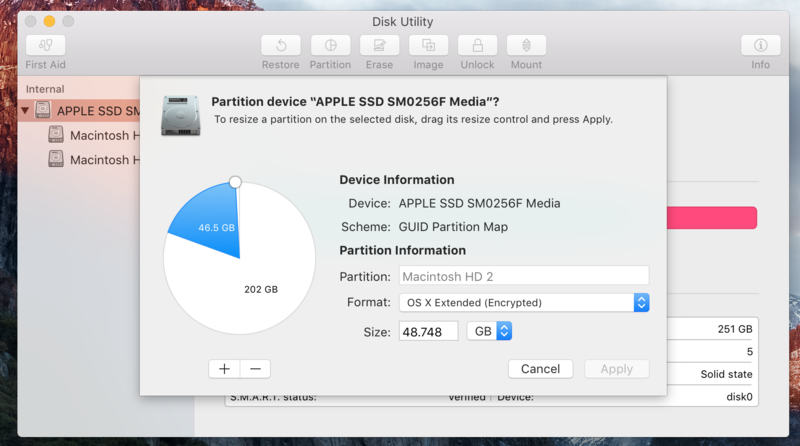Screen dimensions: 800x446
Task: Click the "APPLE SSD SM0256F Media" device text
Action: 479,203
